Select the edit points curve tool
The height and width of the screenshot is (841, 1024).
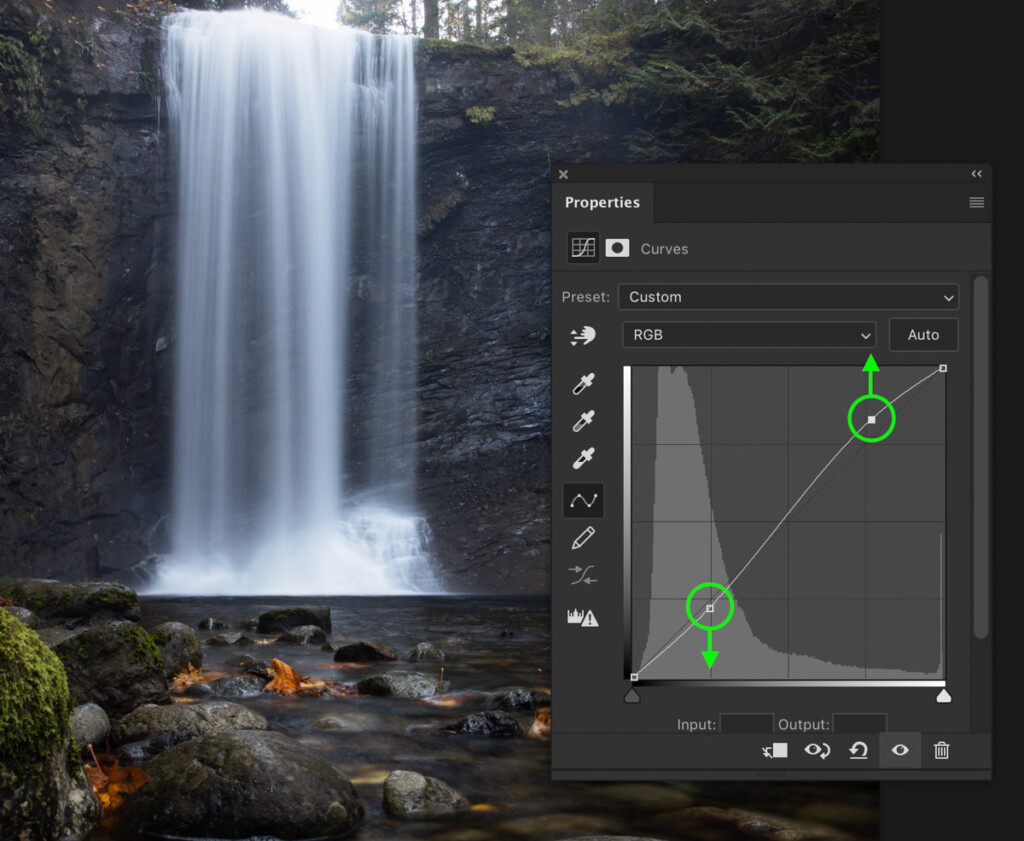[583, 501]
